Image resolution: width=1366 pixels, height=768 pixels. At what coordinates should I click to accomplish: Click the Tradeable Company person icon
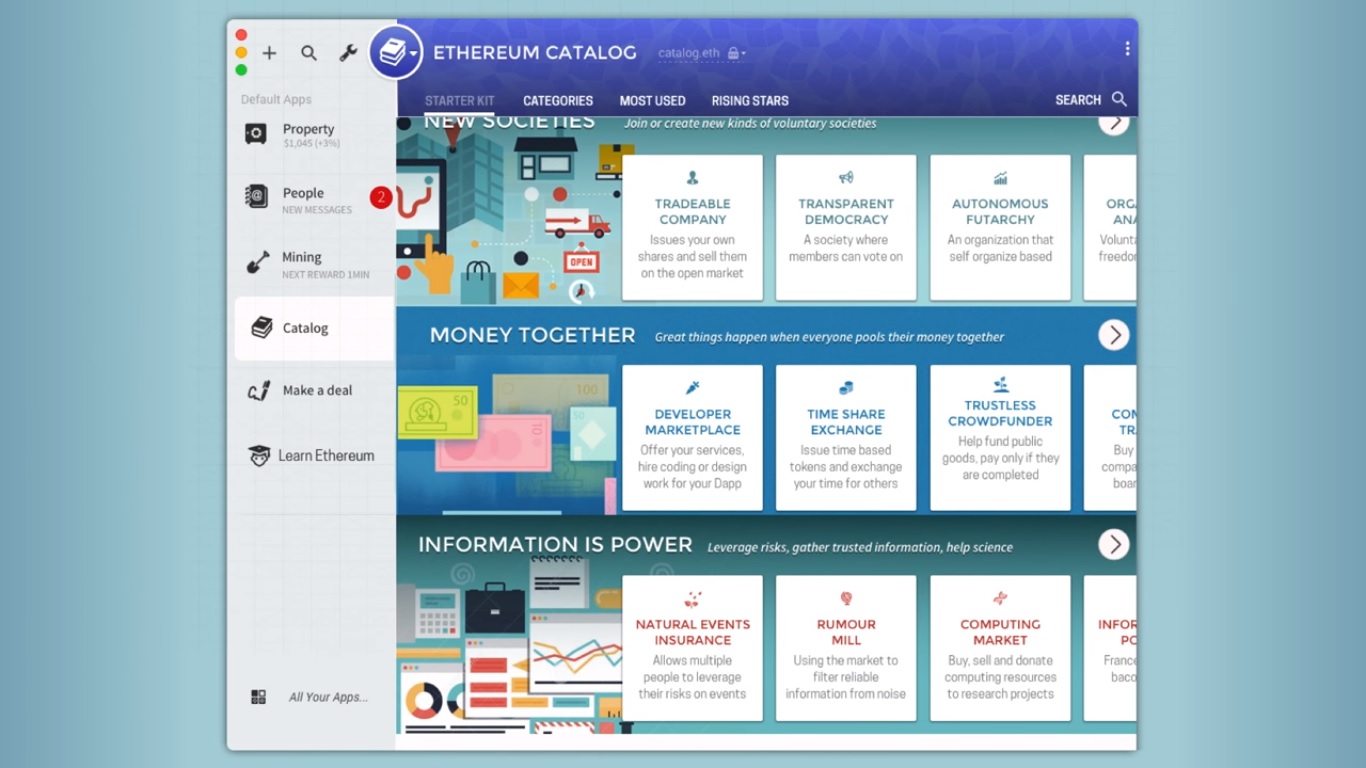point(692,178)
